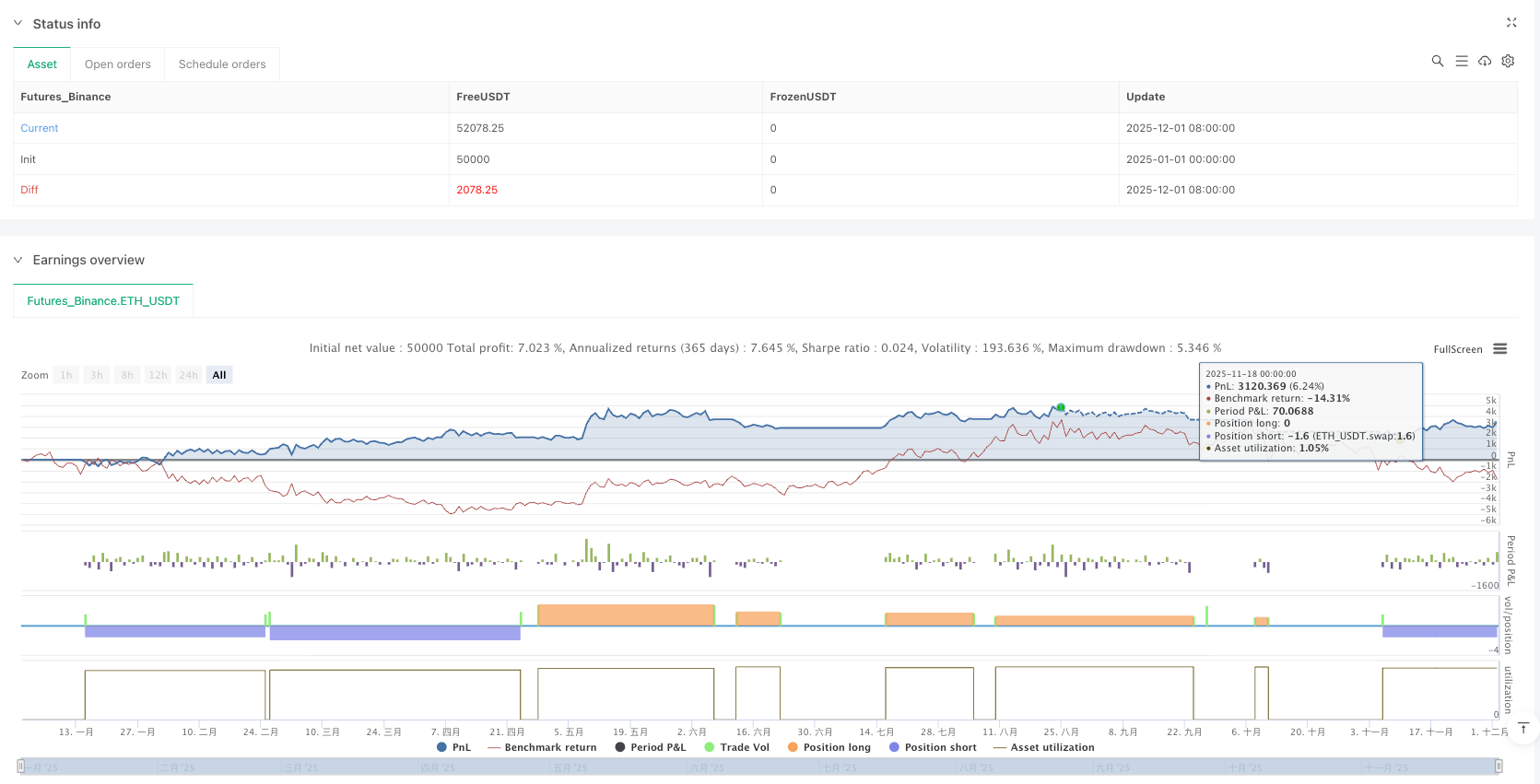Click the left handle of range navigator
Screen dimensions: 1540x784
tap(21, 766)
